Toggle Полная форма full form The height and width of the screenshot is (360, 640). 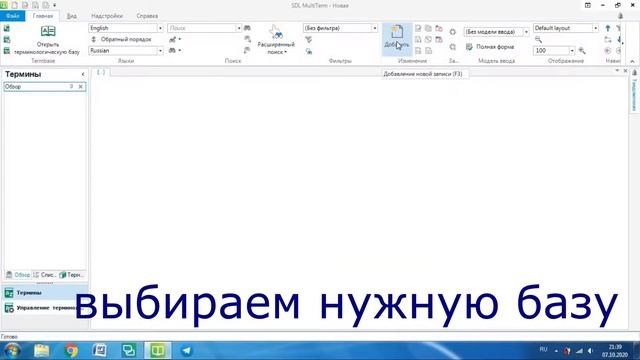[490, 47]
